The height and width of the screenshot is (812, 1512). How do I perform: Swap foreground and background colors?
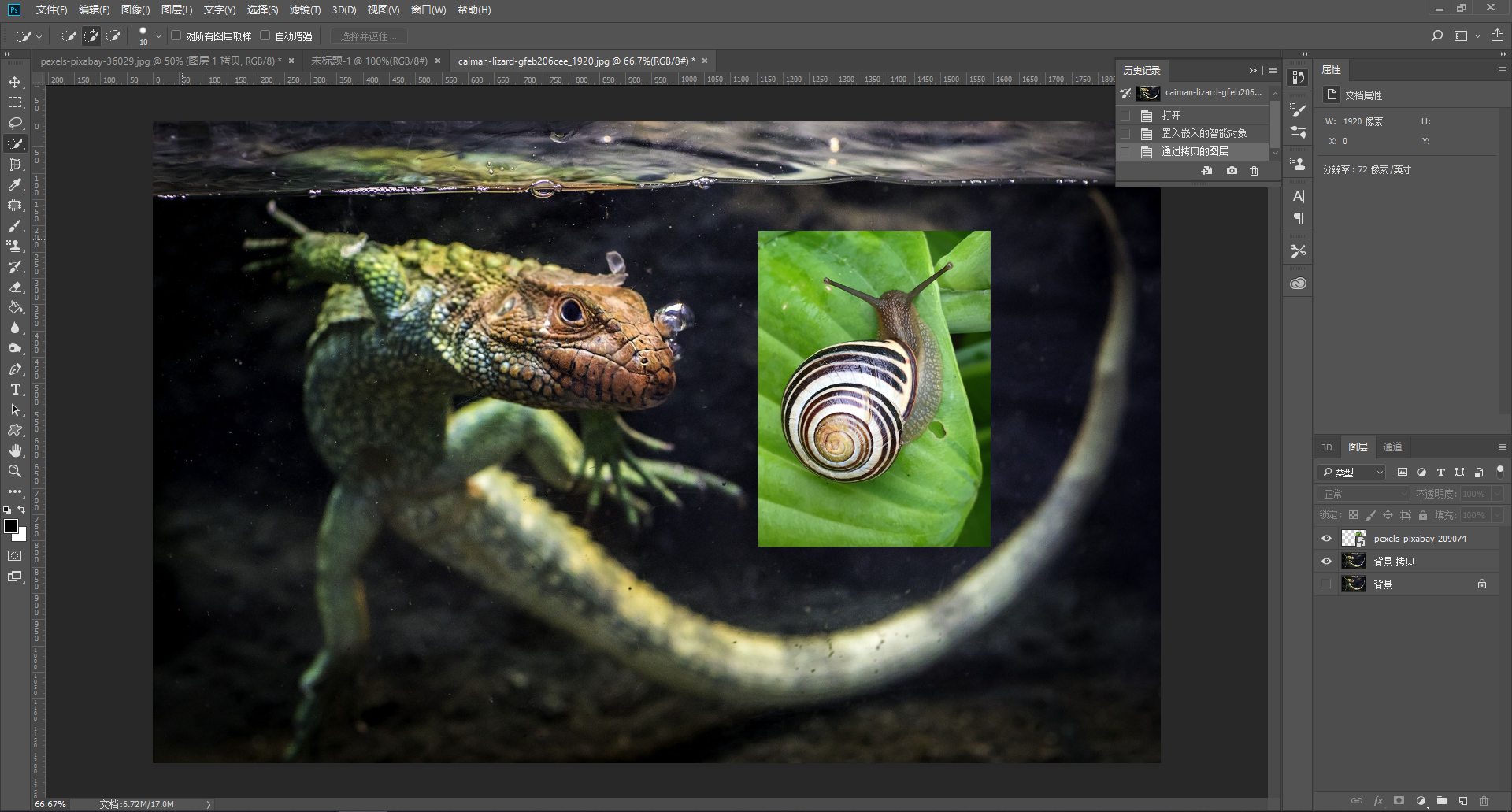coord(22,510)
